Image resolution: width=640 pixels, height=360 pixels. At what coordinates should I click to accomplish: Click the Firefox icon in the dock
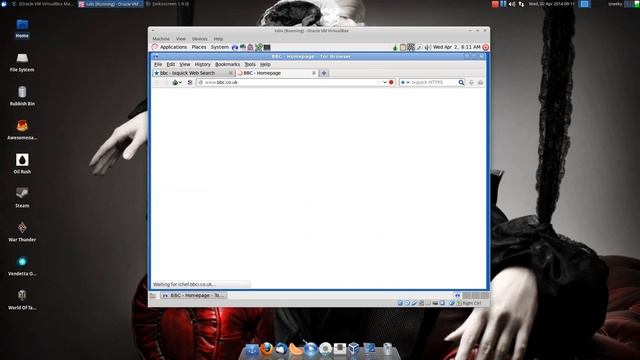coord(266,349)
